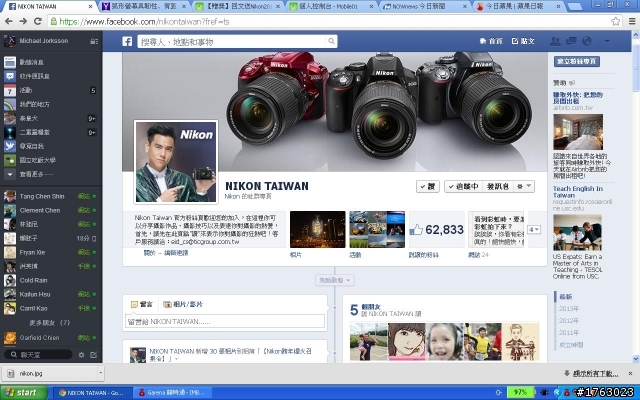
Task: Expand the see more arrow in sidebar
Action: tap(10, 174)
